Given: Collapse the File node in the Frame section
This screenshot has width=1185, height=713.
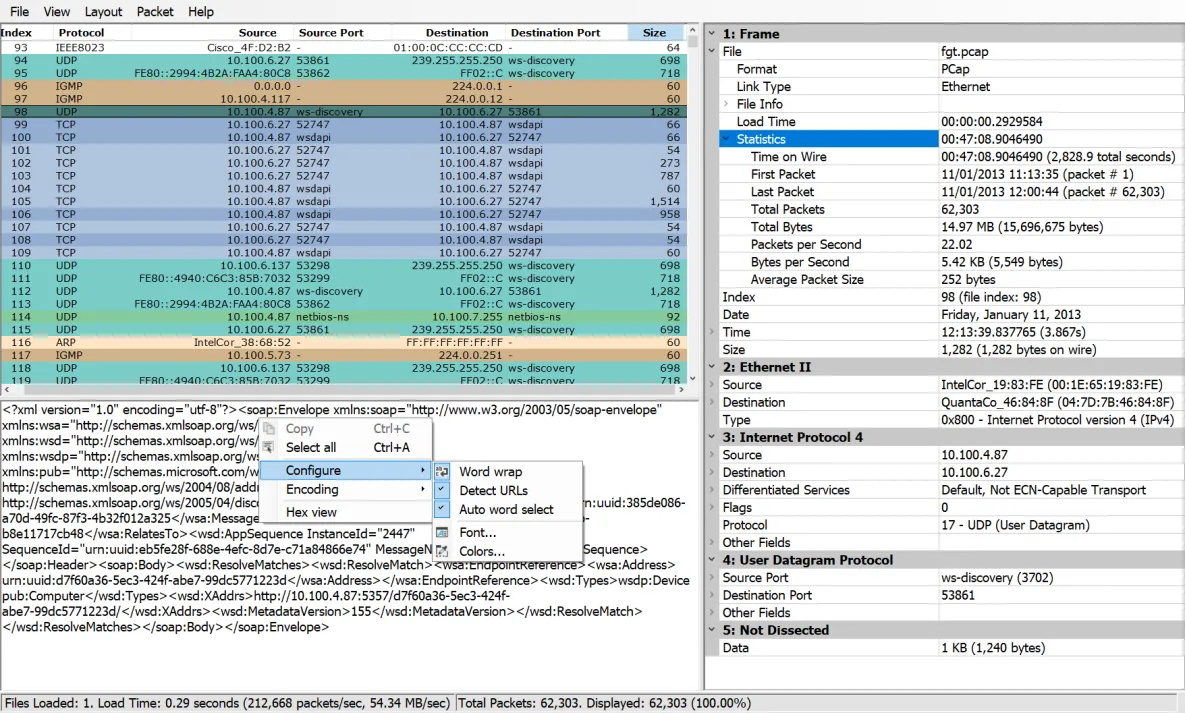Looking at the screenshot, I should [x=712, y=51].
